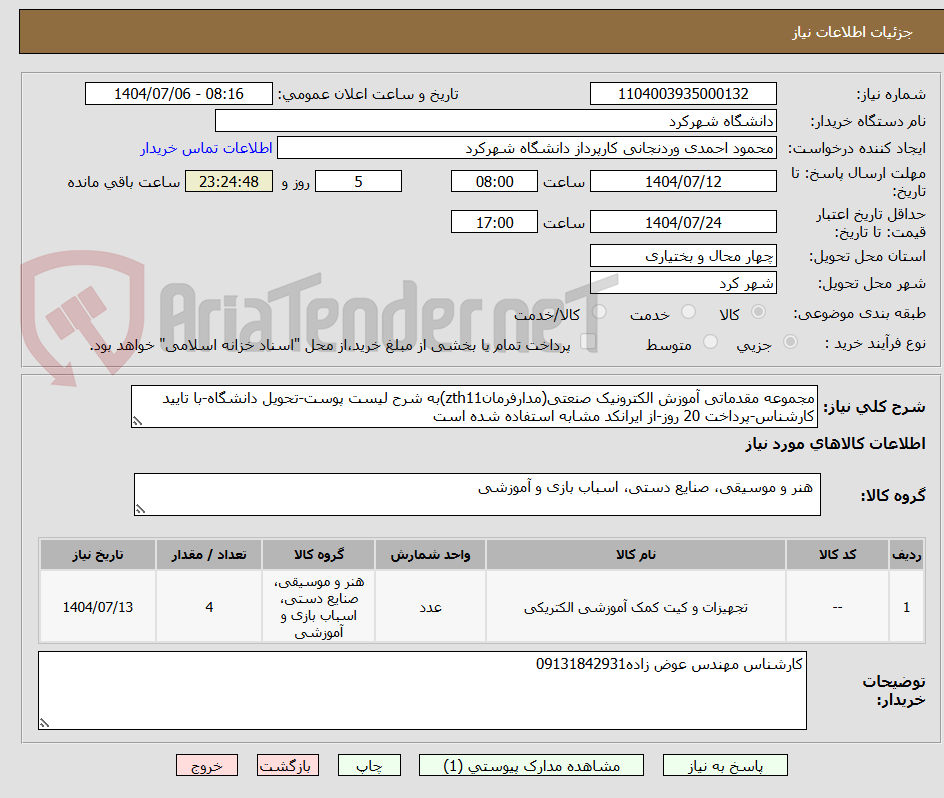Click the پاسخ به نیاز button
The image size is (944, 798).
(x=725, y=765)
